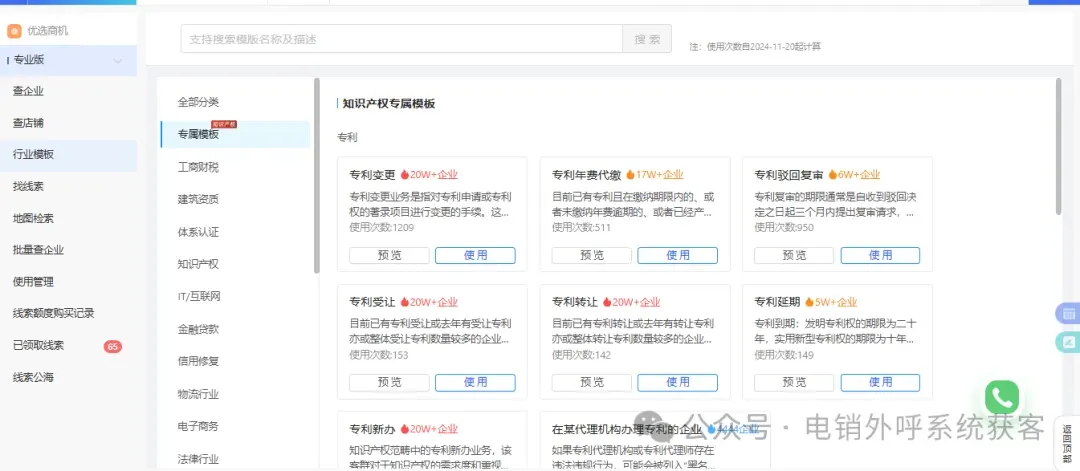
Task: Click the flame icon on 专利转让 card
Action: pos(607,302)
